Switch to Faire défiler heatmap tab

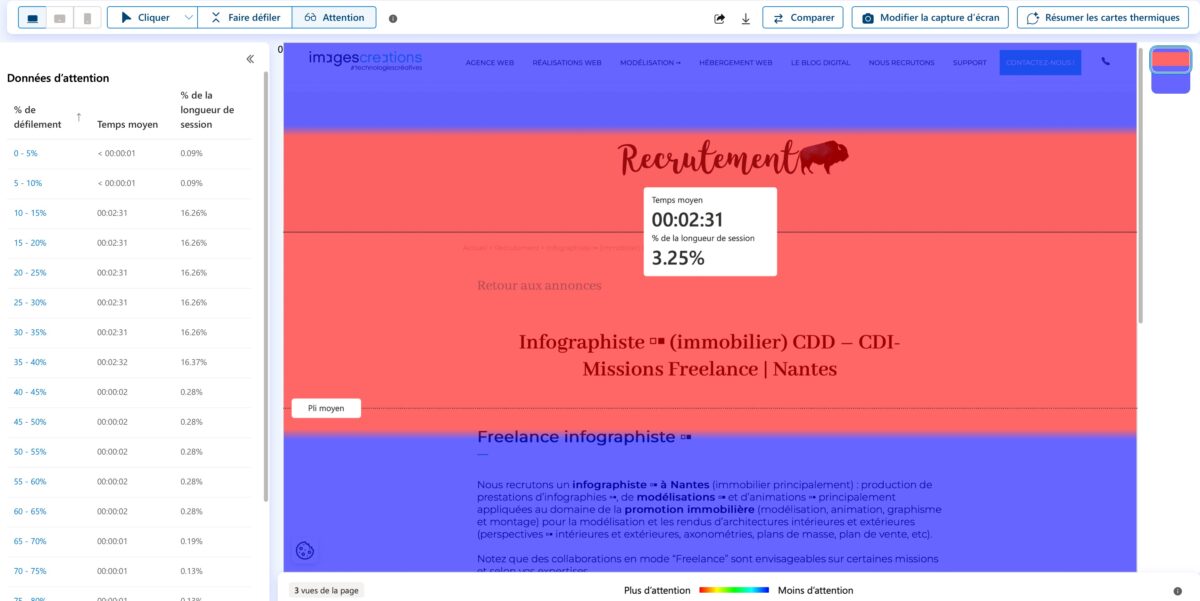pyautogui.click(x=245, y=18)
